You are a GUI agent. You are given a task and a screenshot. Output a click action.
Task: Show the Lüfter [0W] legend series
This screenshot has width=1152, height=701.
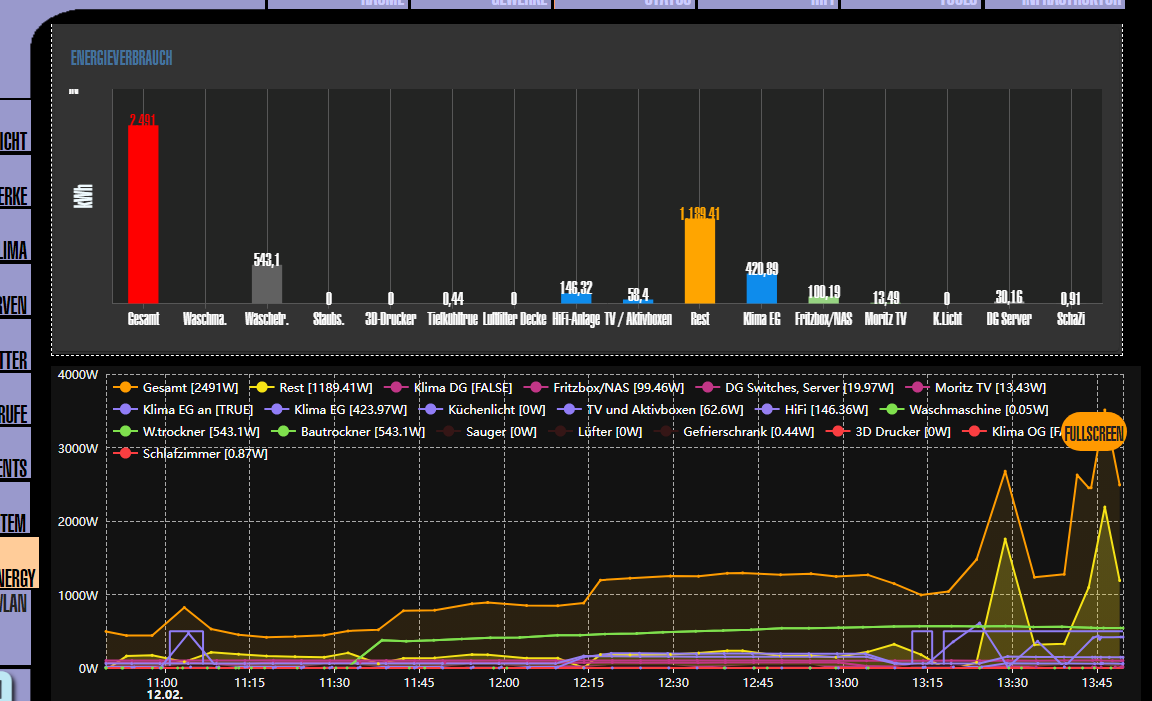596,431
